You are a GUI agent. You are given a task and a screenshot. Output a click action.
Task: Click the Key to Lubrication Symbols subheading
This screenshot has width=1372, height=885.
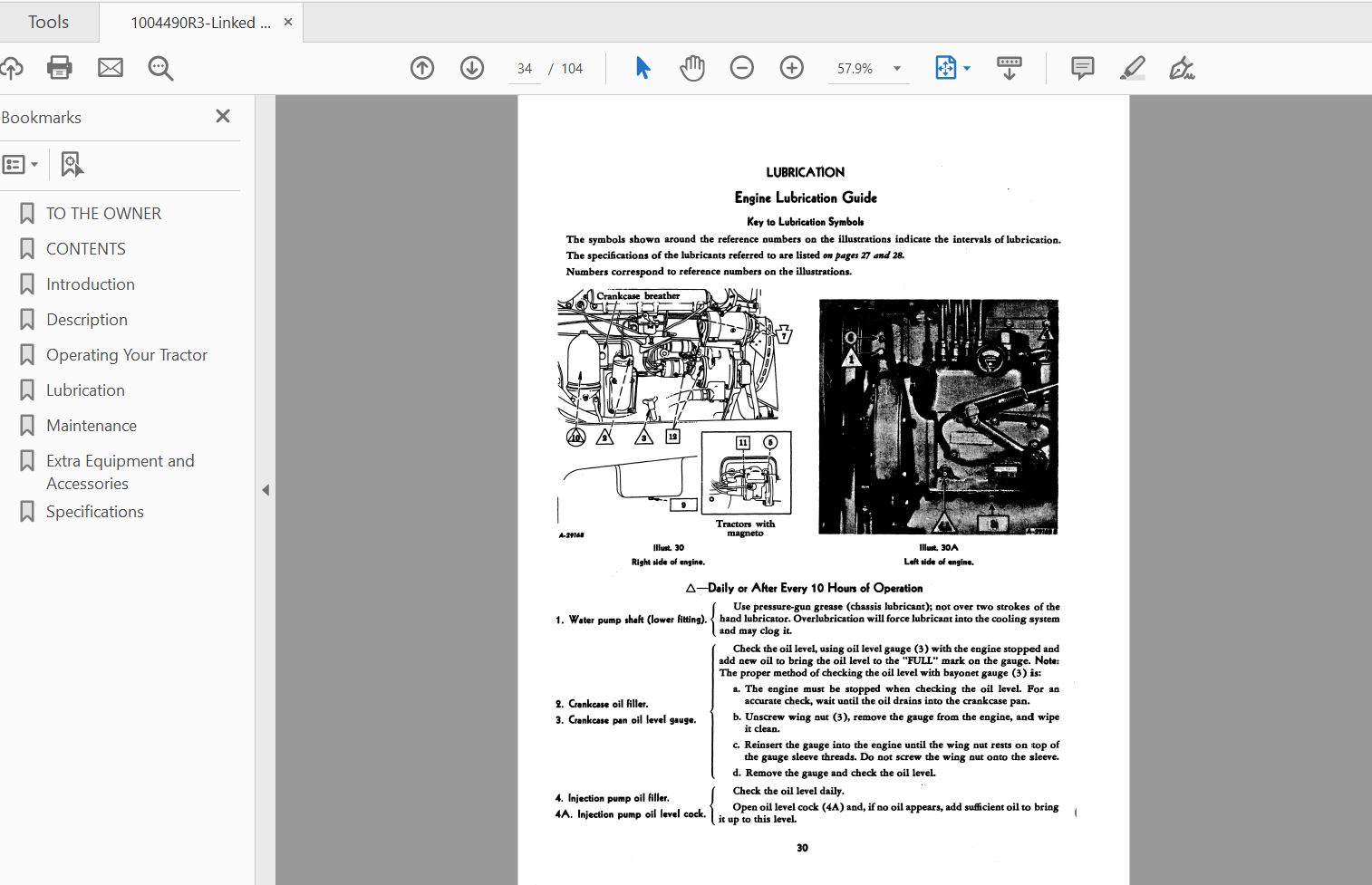click(x=805, y=222)
